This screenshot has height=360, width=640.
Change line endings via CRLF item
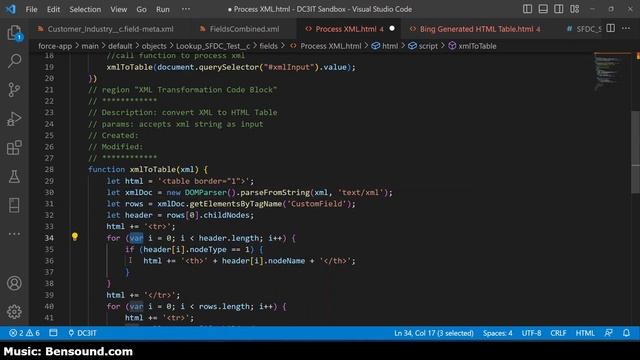click(x=558, y=333)
